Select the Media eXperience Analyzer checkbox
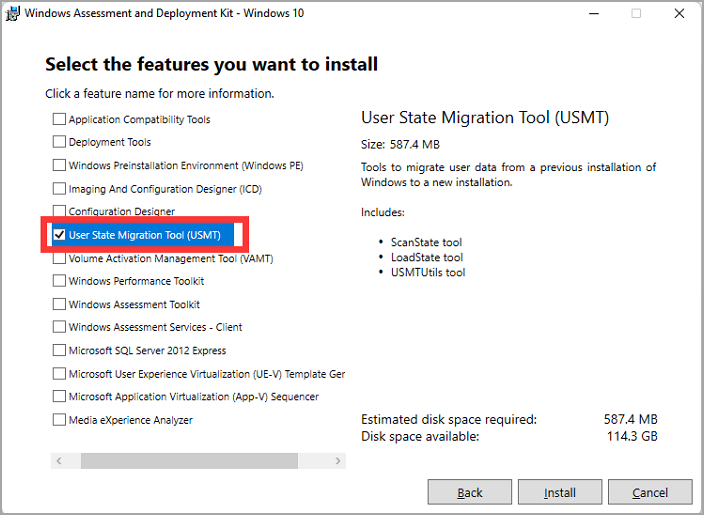The image size is (704, 515). click(x=59, y=421)
